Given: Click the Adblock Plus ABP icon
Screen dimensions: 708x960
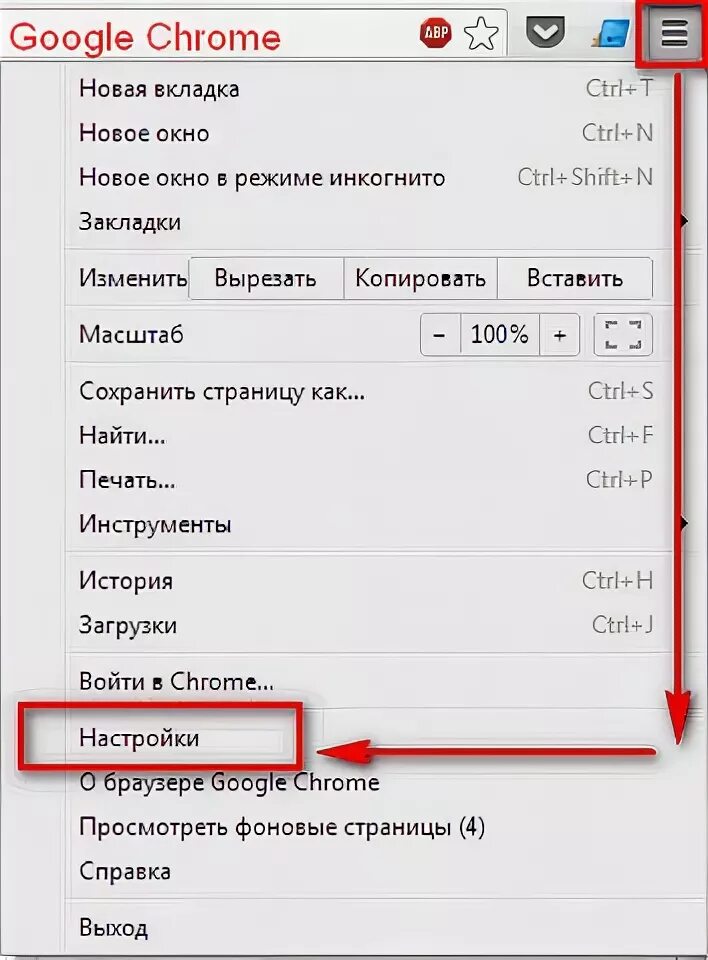Looking at the screenshot, I should (x=436, y=32).
